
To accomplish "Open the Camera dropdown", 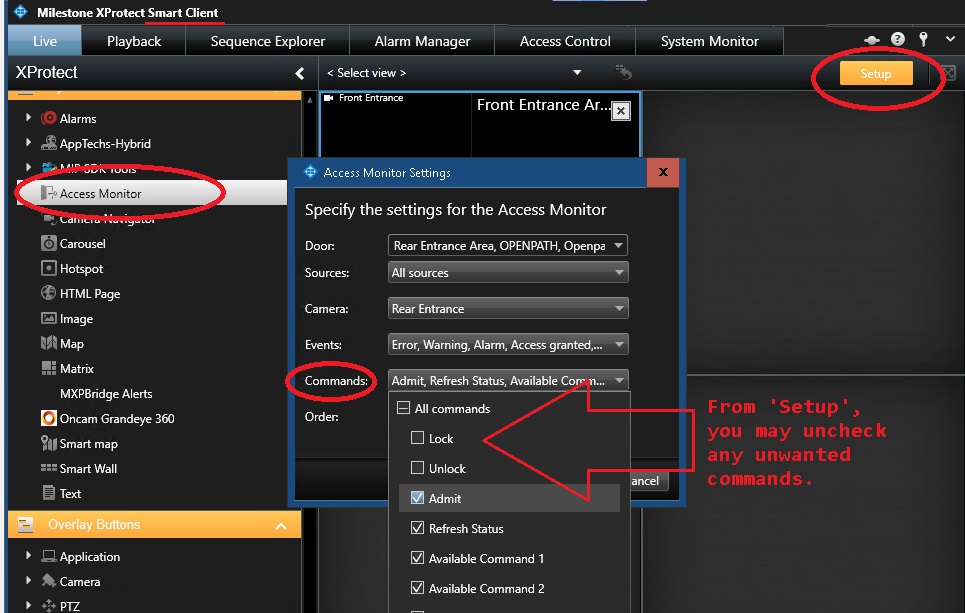I will (508, 308).
